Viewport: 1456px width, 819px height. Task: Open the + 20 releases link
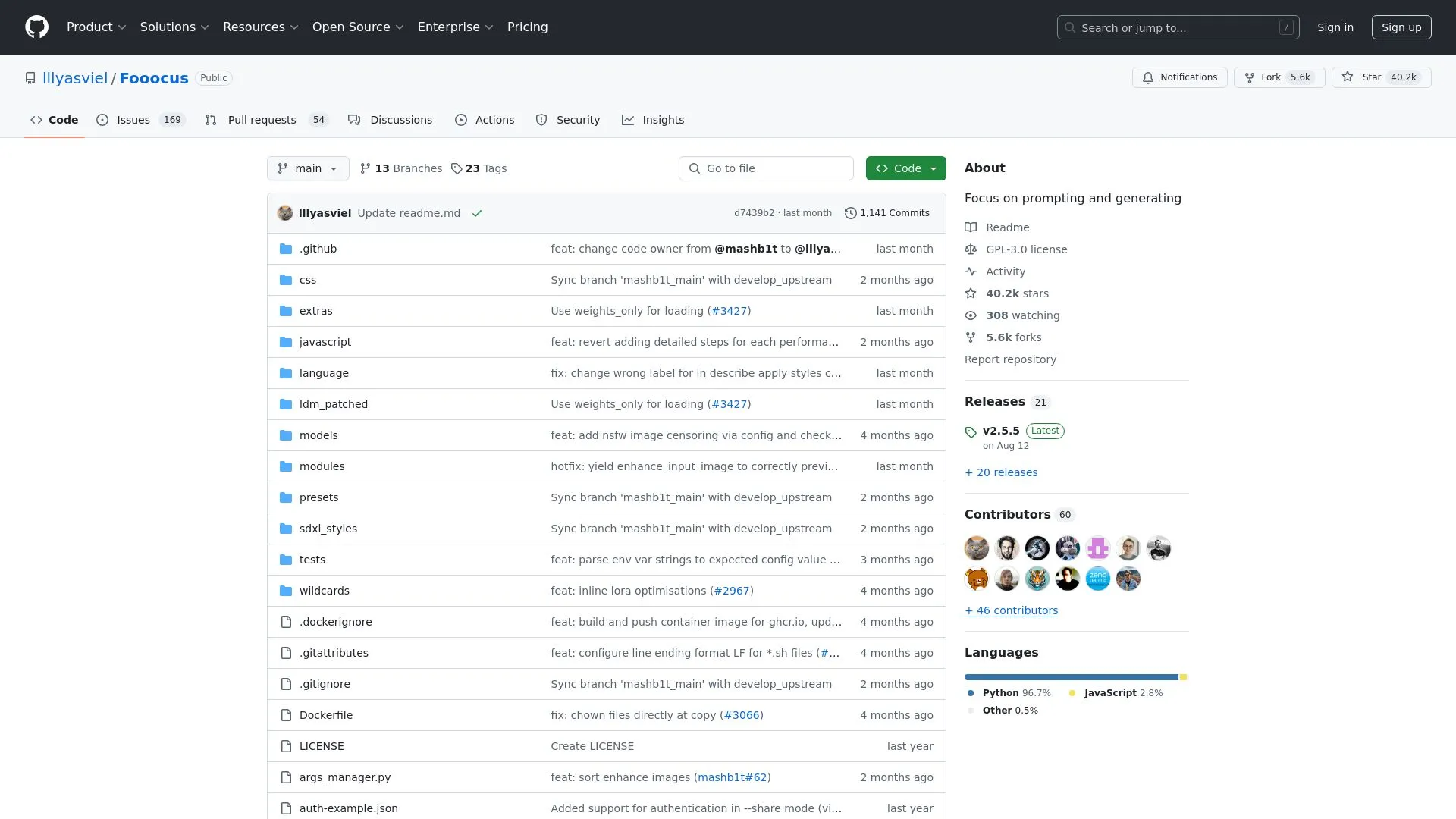[x=1001, y=472]
